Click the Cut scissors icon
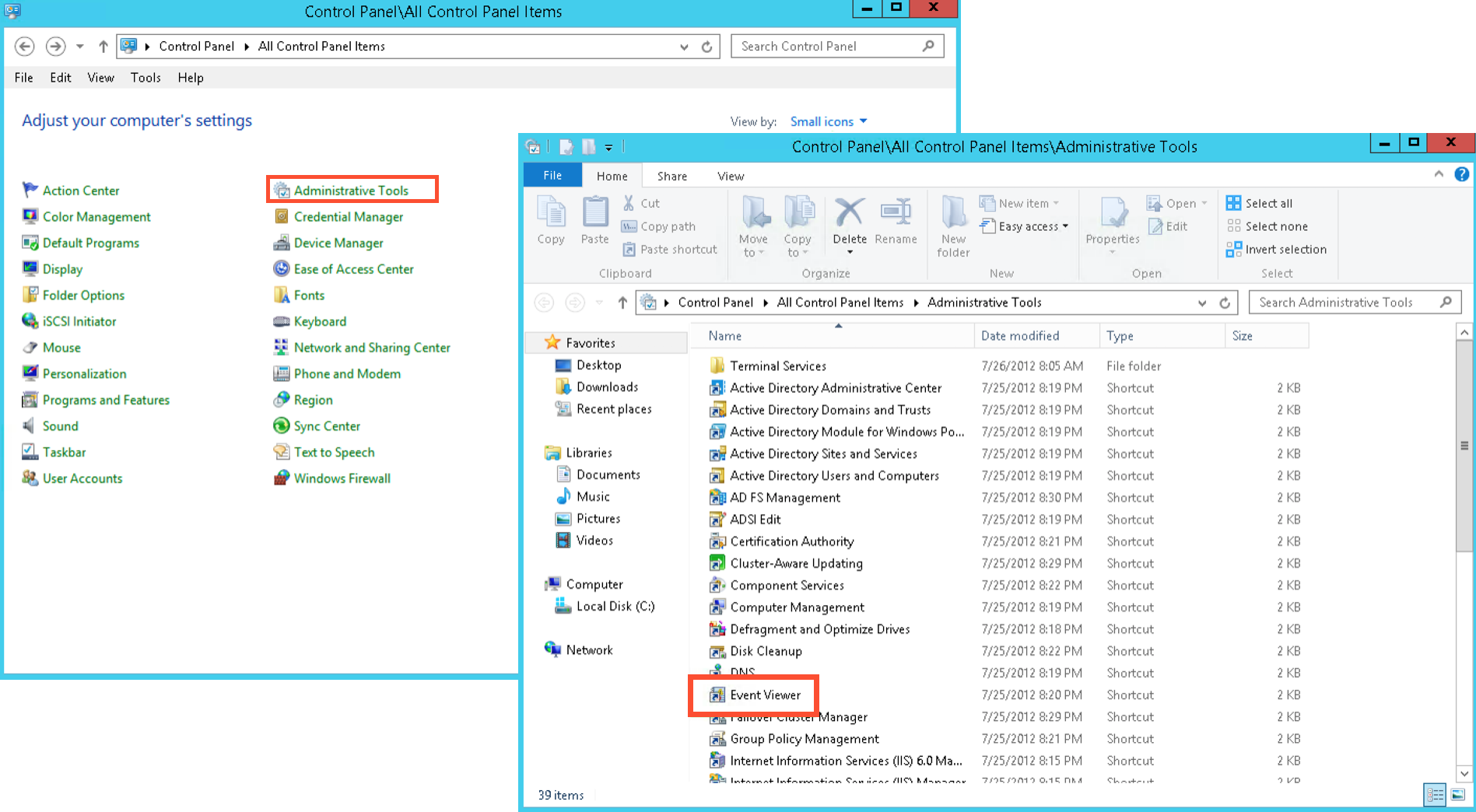The width and height of the screenshot is (1476, 812). pos(629,203)
